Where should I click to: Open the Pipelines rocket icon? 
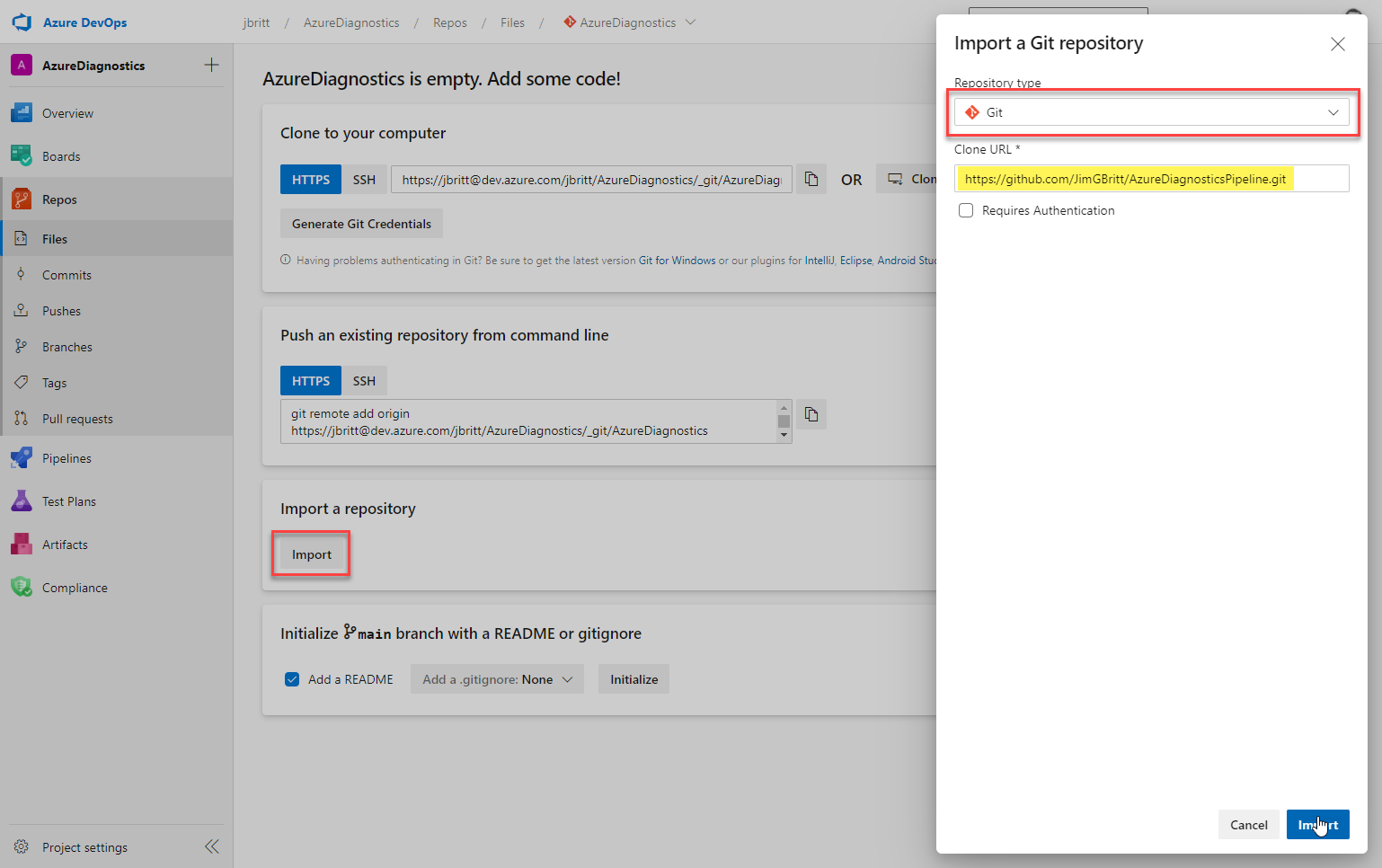22,457
